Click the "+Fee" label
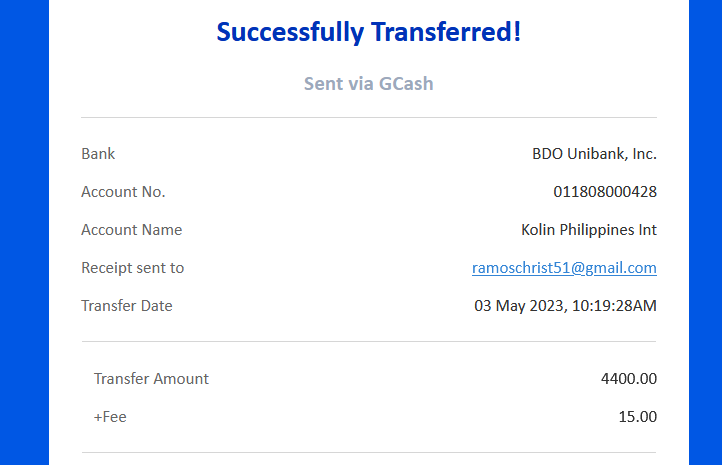Screen dimensions: 722x465 (x=110, y=417)
